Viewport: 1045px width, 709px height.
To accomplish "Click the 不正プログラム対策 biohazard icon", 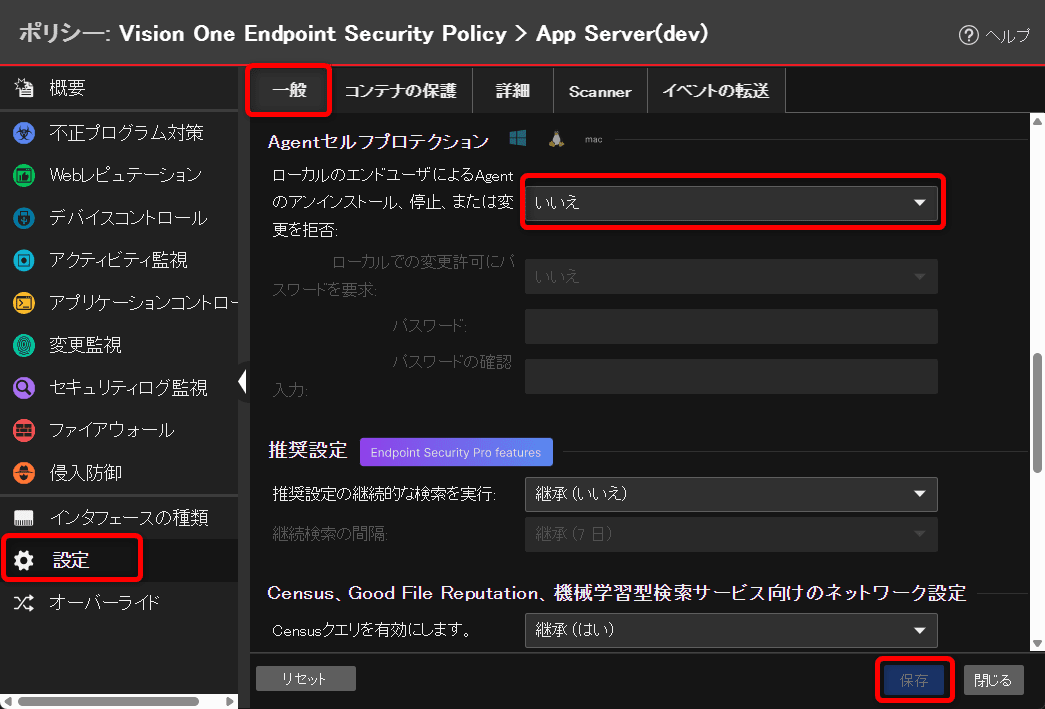I will coord(24,133).
